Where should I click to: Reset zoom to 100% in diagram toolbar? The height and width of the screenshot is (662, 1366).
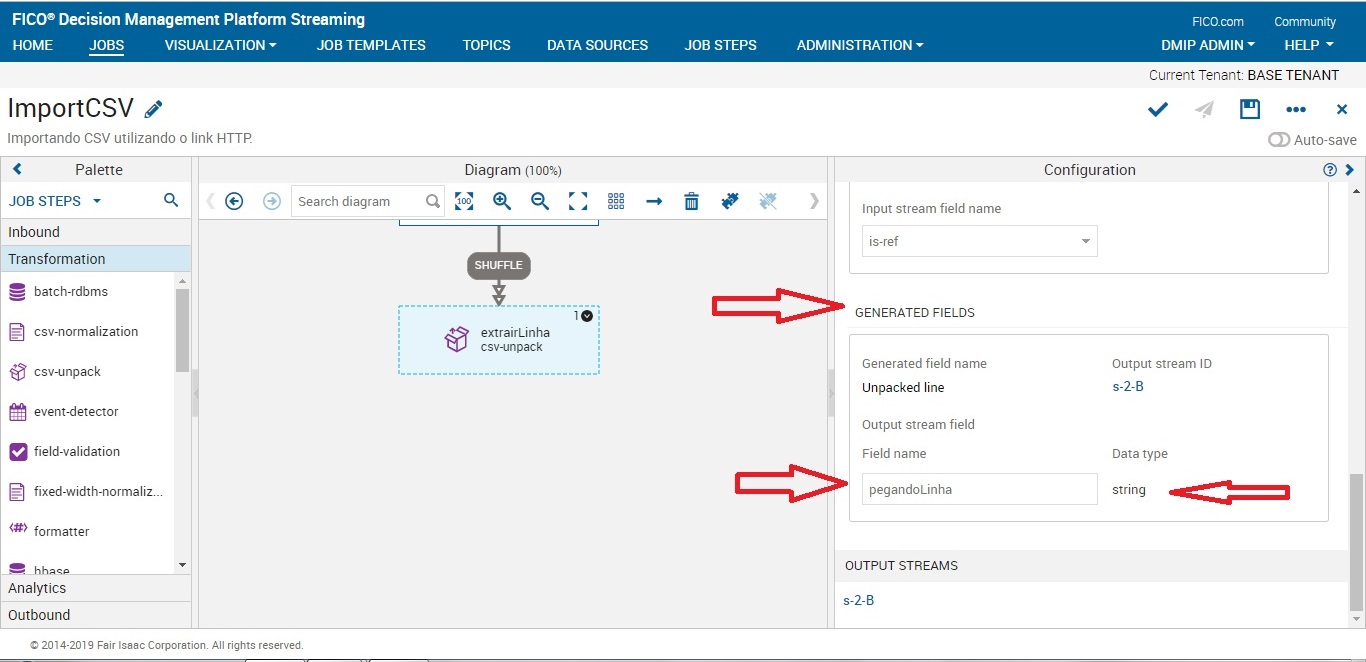(464, 201)
